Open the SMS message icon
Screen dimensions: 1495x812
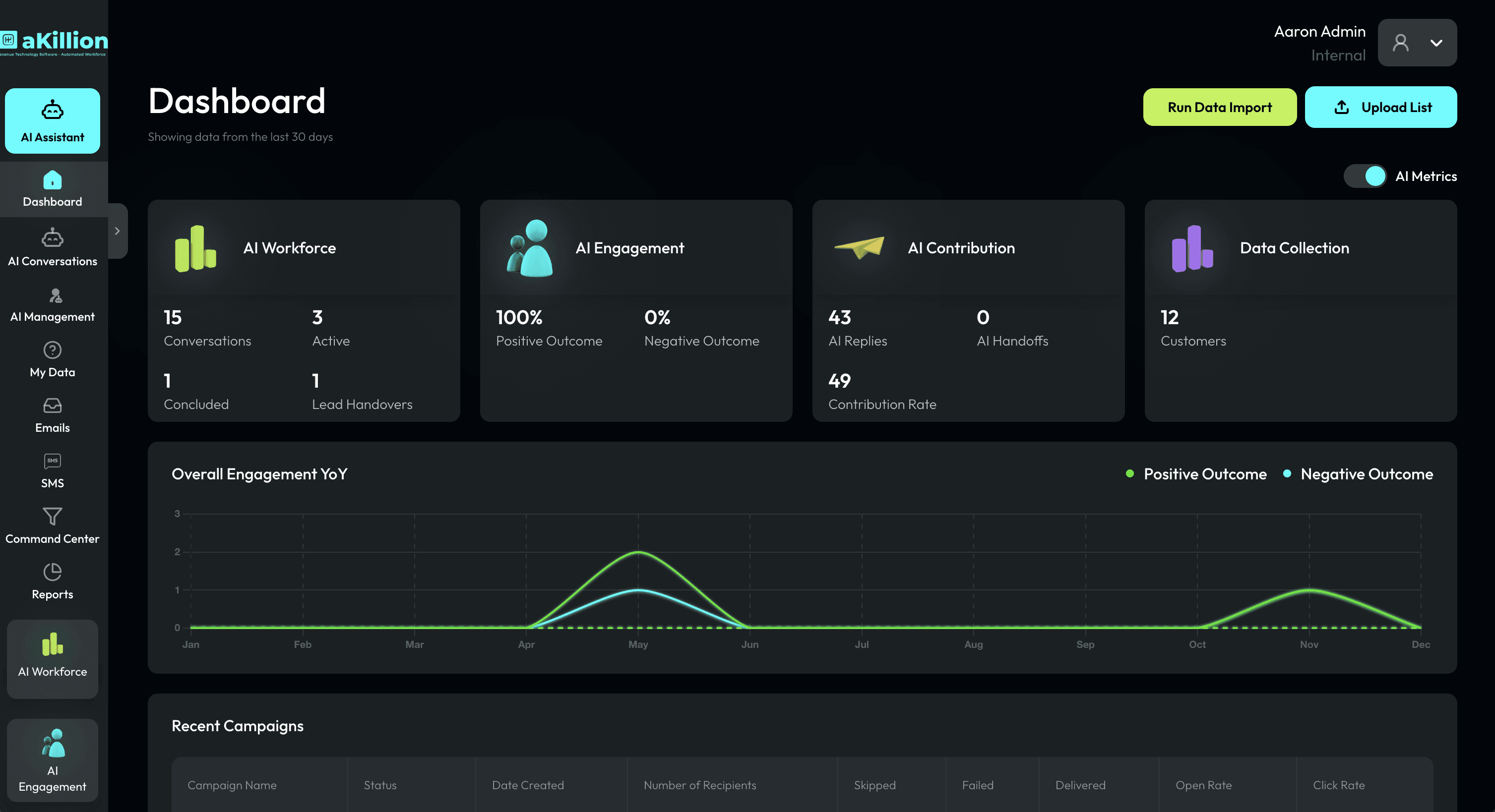(52, 461)
